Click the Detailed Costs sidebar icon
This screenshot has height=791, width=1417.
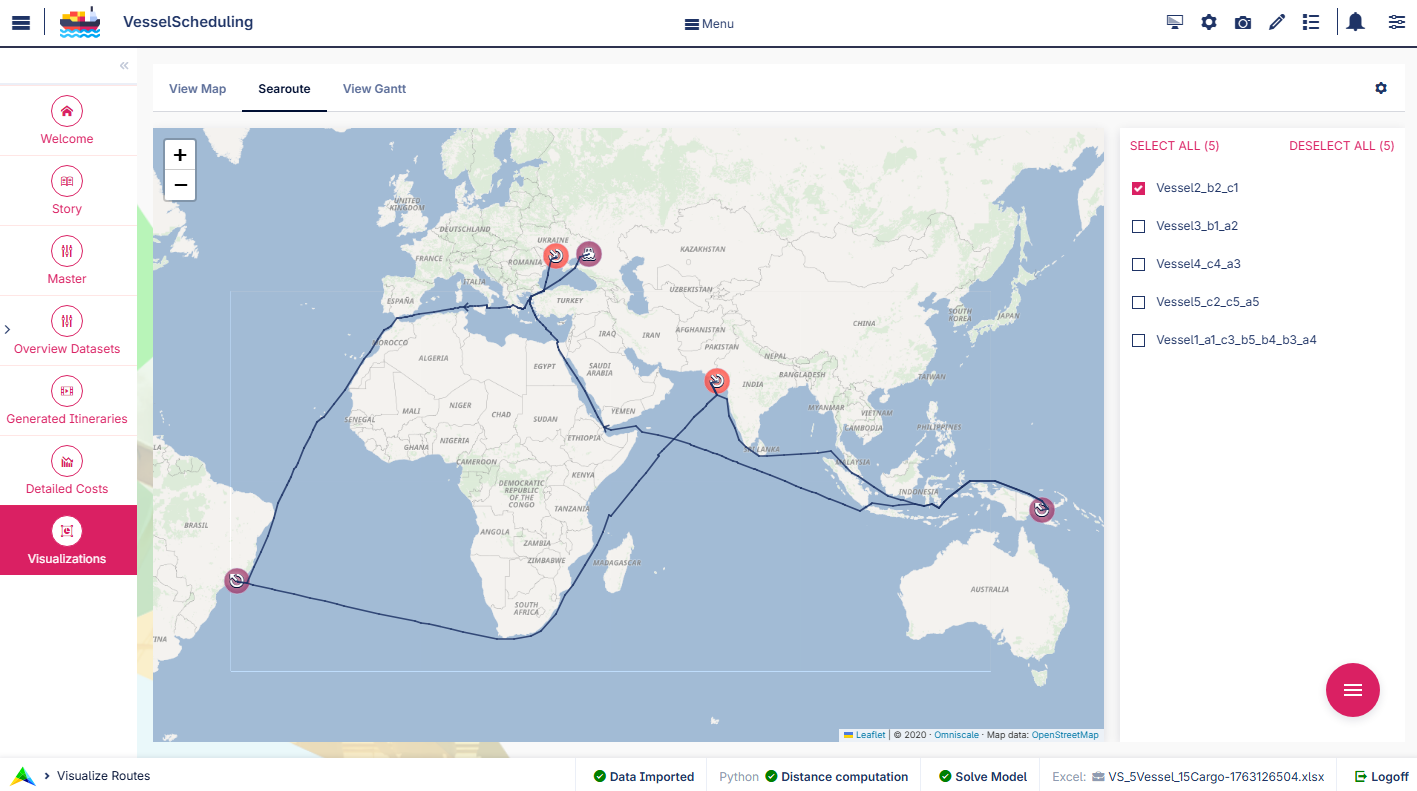67,461
